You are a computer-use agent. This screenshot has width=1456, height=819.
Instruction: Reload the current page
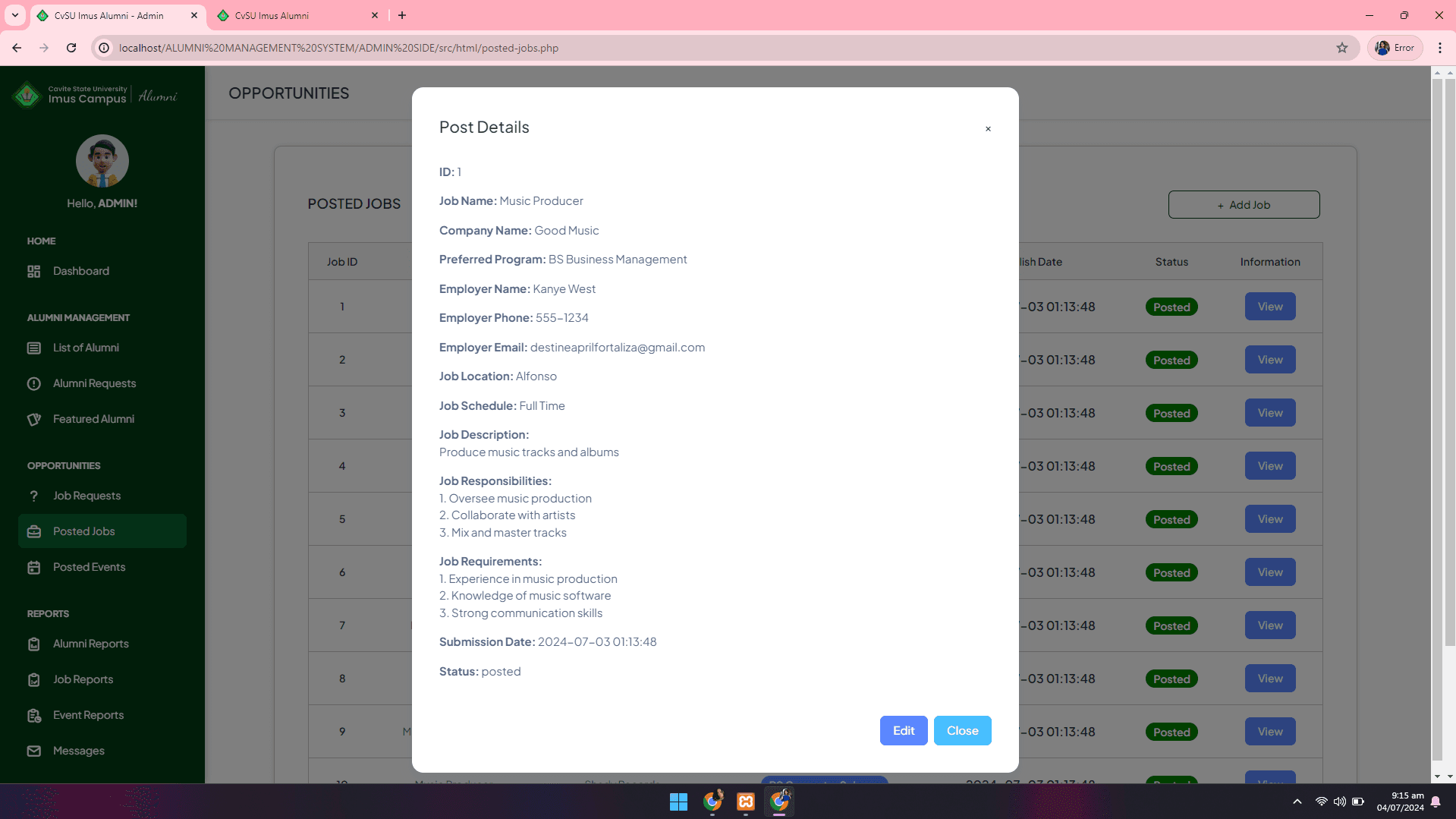pyautogui.click(x=71, y=48)
